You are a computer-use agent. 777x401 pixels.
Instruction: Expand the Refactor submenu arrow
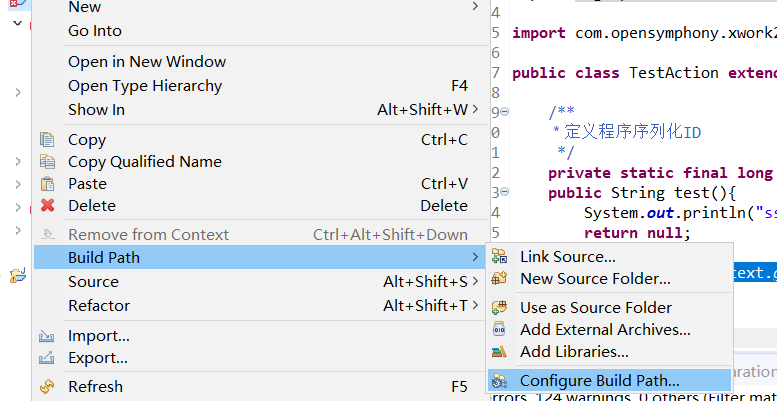[475, 305]
